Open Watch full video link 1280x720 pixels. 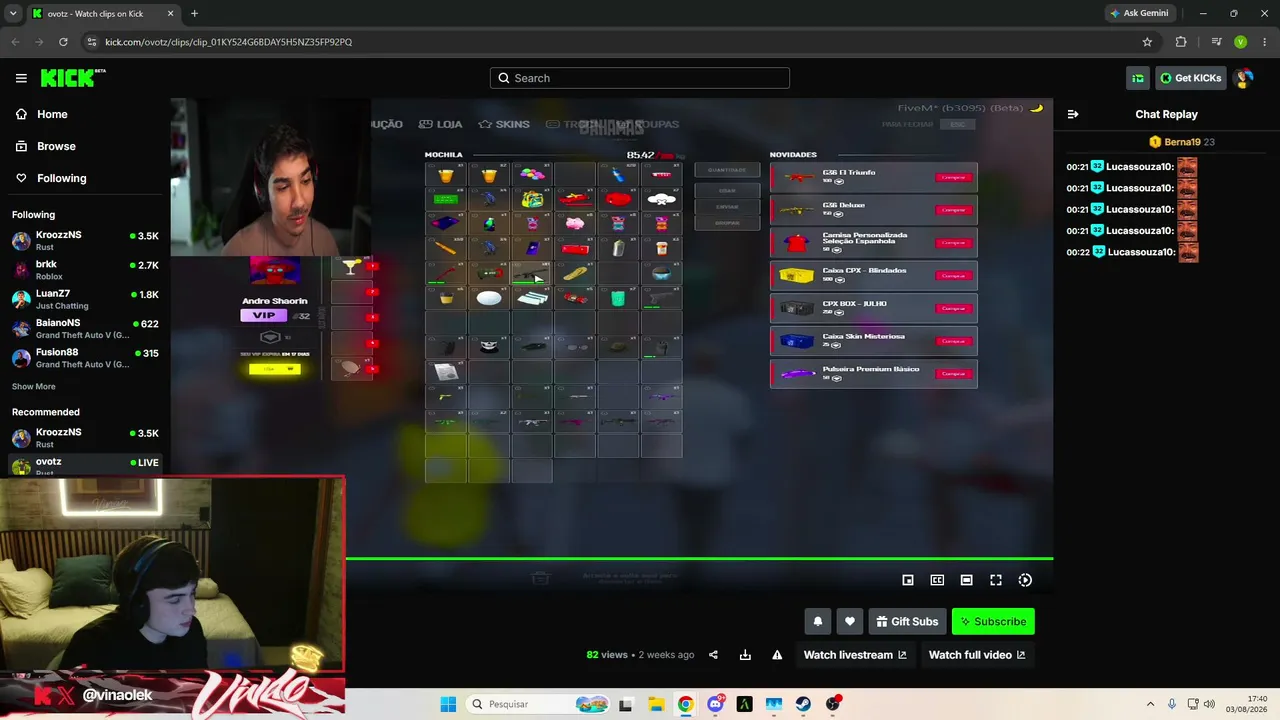pos(977,655)
